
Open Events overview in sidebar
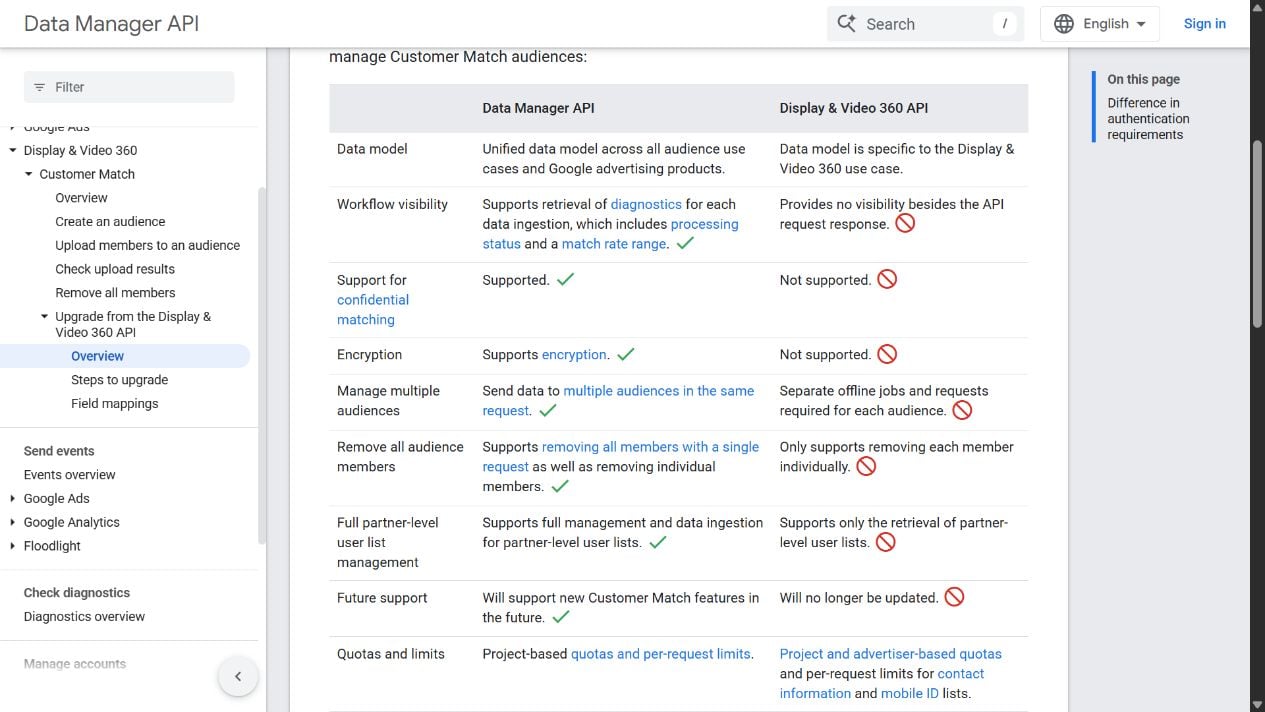[69, 475]
